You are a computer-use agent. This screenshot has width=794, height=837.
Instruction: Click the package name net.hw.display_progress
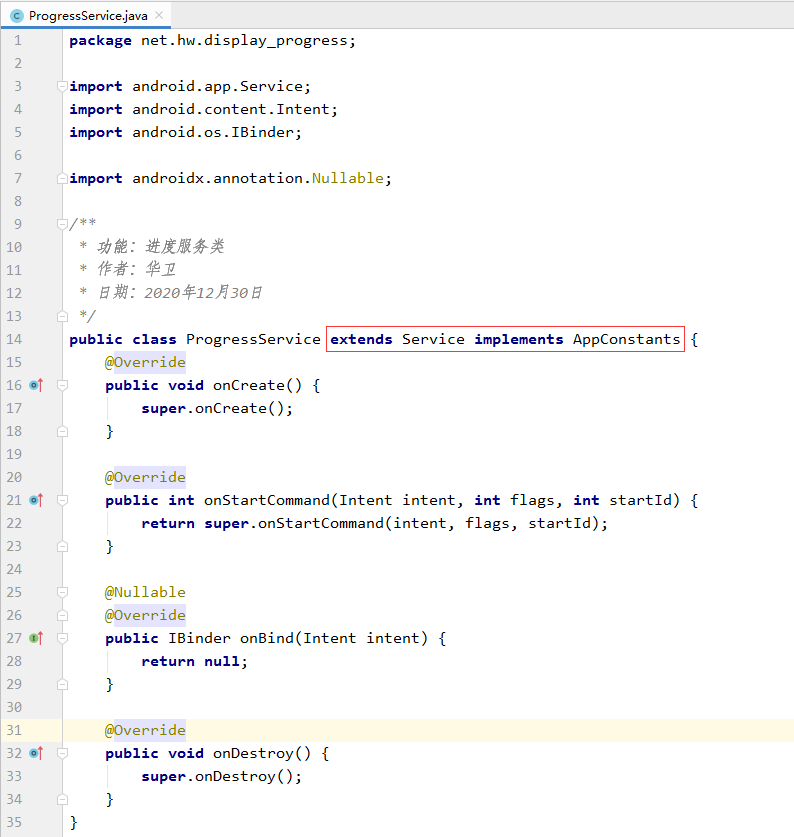coord(244,41)
